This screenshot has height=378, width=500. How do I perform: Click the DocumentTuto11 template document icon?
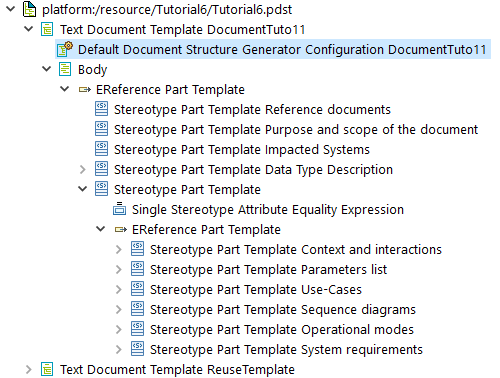(47, 29)
